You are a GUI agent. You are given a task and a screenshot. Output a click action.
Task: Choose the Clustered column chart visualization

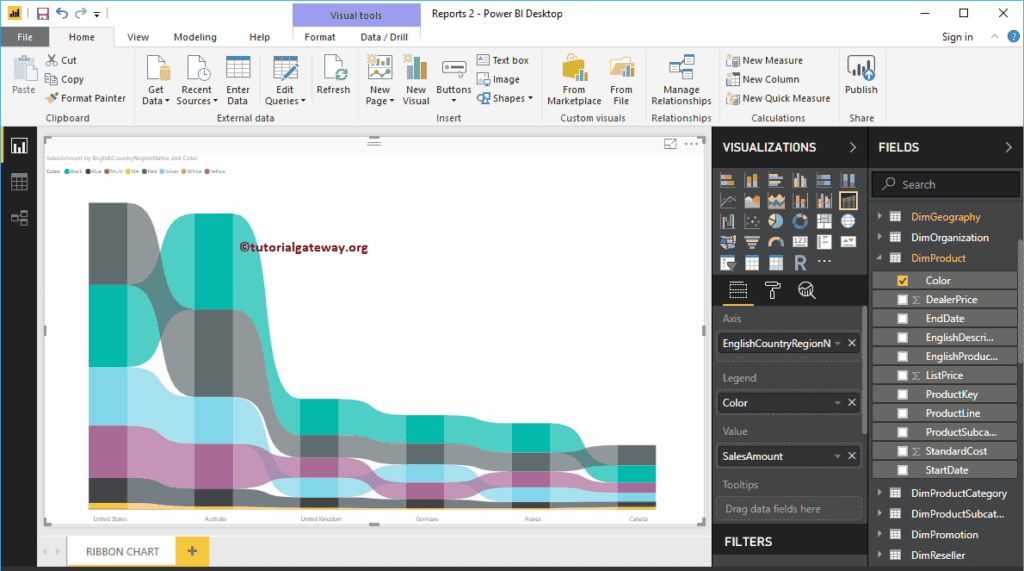tap(800, 180)
